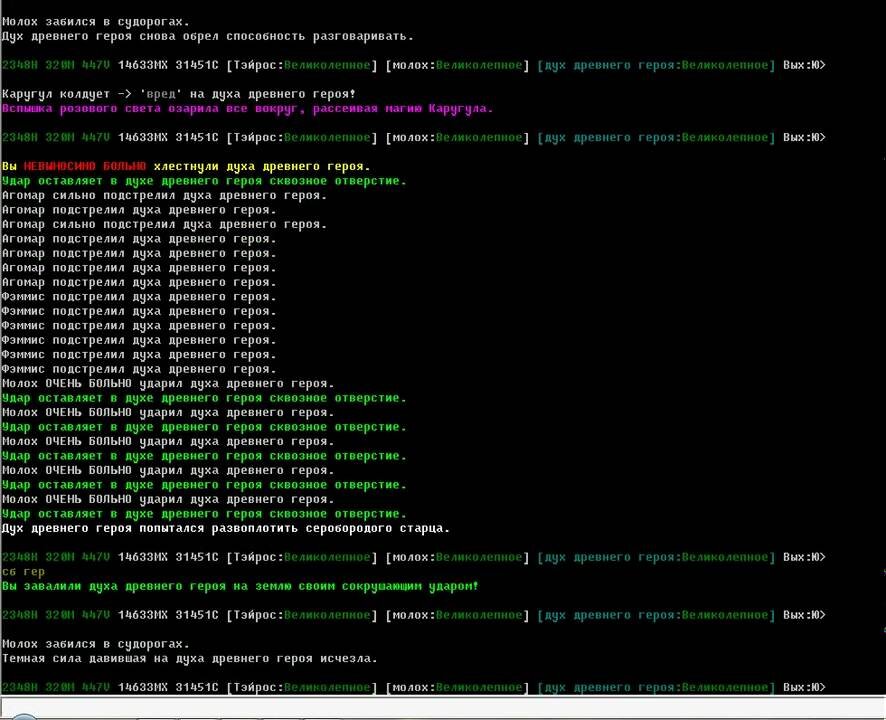This screenshot has height=720, width=886.
Task: Click the typed command 'сб гер'
Action: tap(23, 571)
